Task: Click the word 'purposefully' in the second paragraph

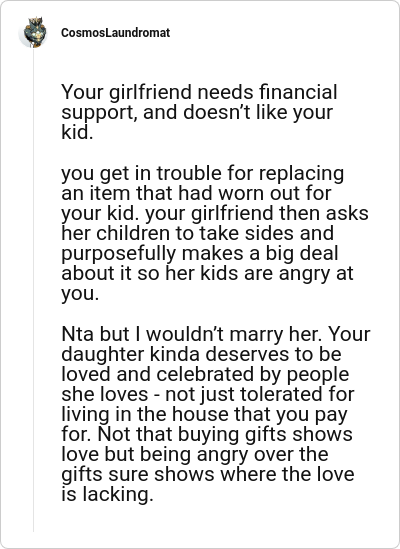Action: pos(118,254)
